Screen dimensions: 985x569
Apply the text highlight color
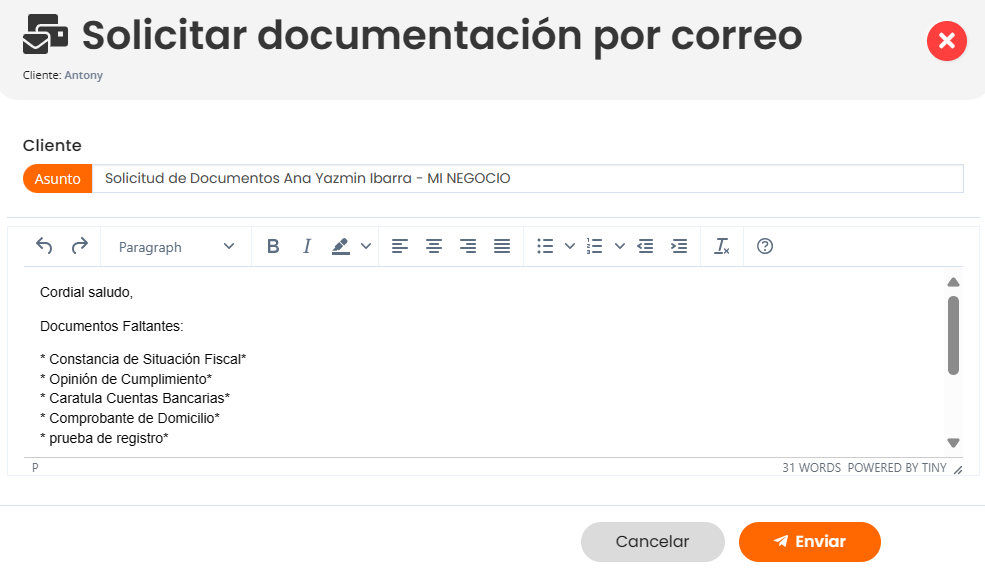tap(341, 246)
